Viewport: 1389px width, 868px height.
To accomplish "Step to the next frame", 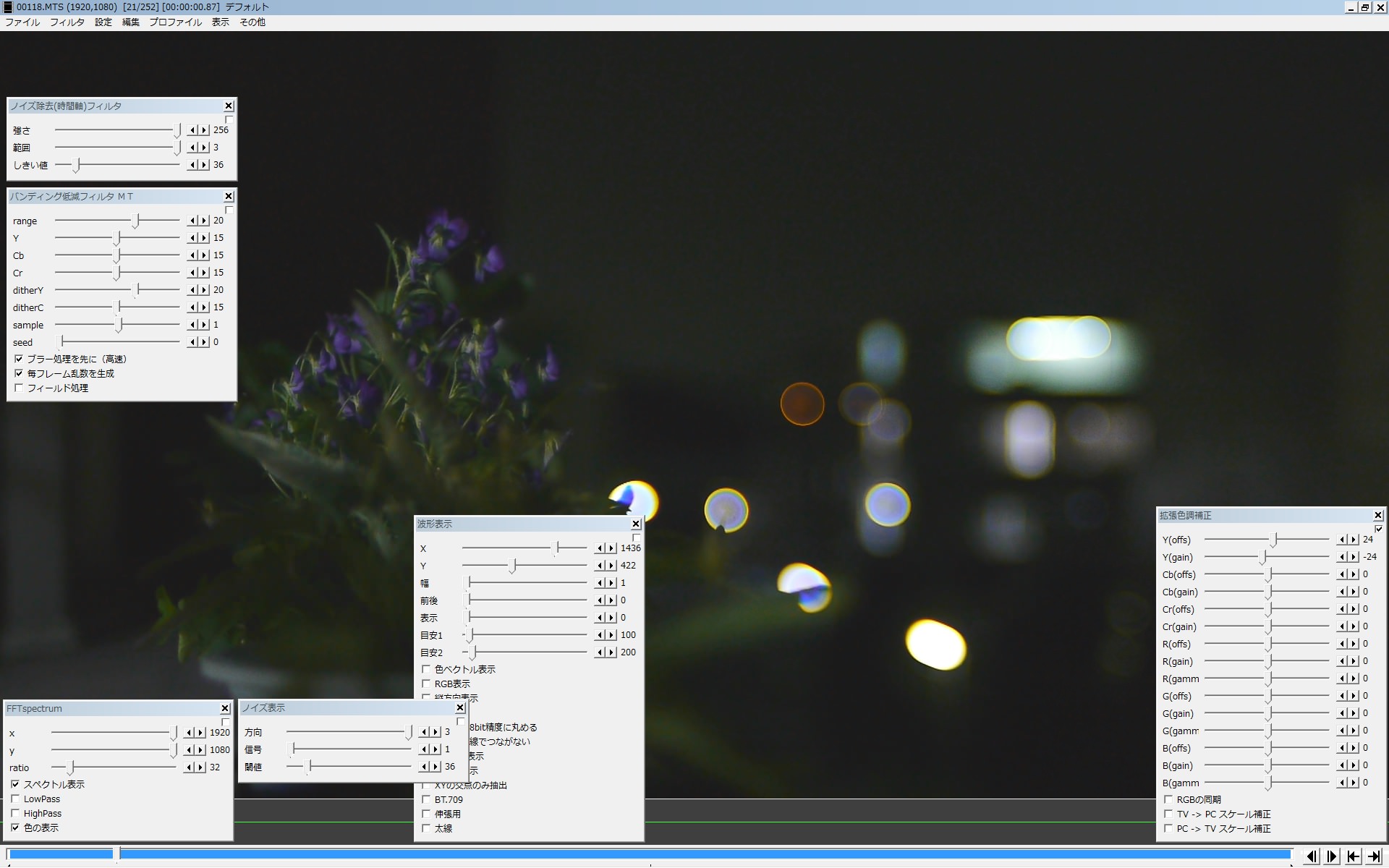I will (x=1332, y=856).
